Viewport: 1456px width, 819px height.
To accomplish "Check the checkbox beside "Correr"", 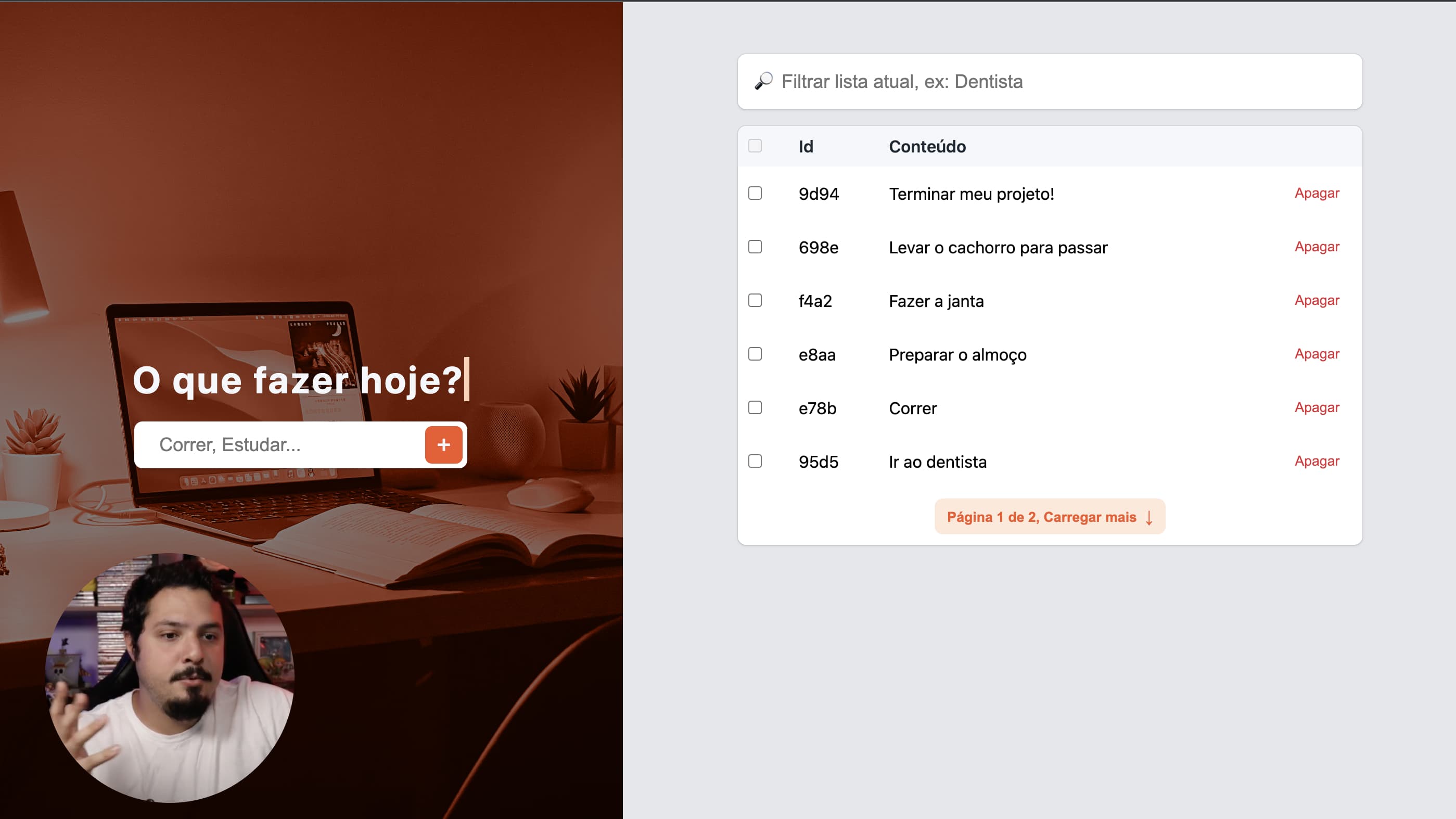I will [x=755, y=407].
